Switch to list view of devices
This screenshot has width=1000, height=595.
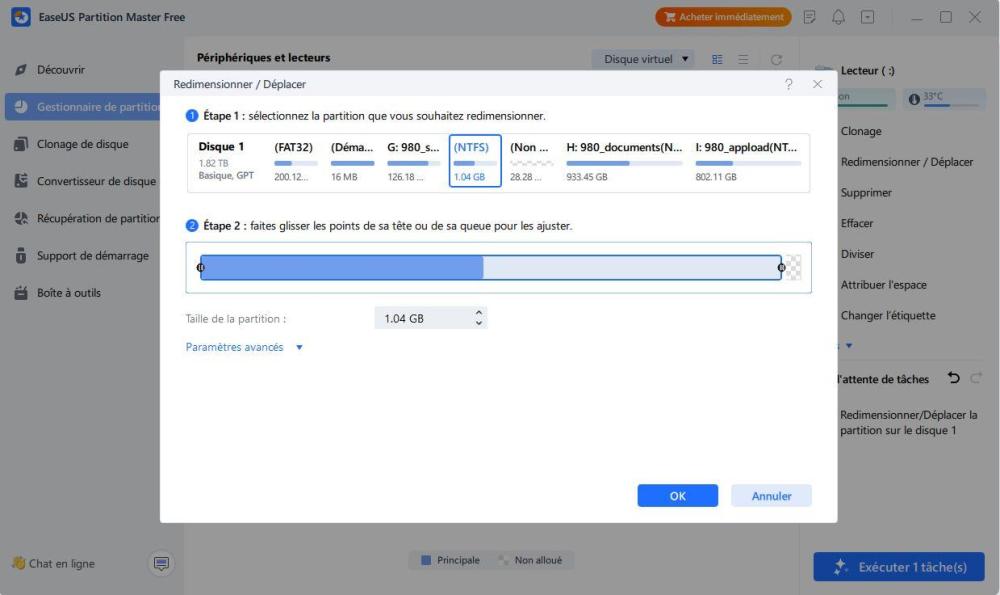pos(744,59)
